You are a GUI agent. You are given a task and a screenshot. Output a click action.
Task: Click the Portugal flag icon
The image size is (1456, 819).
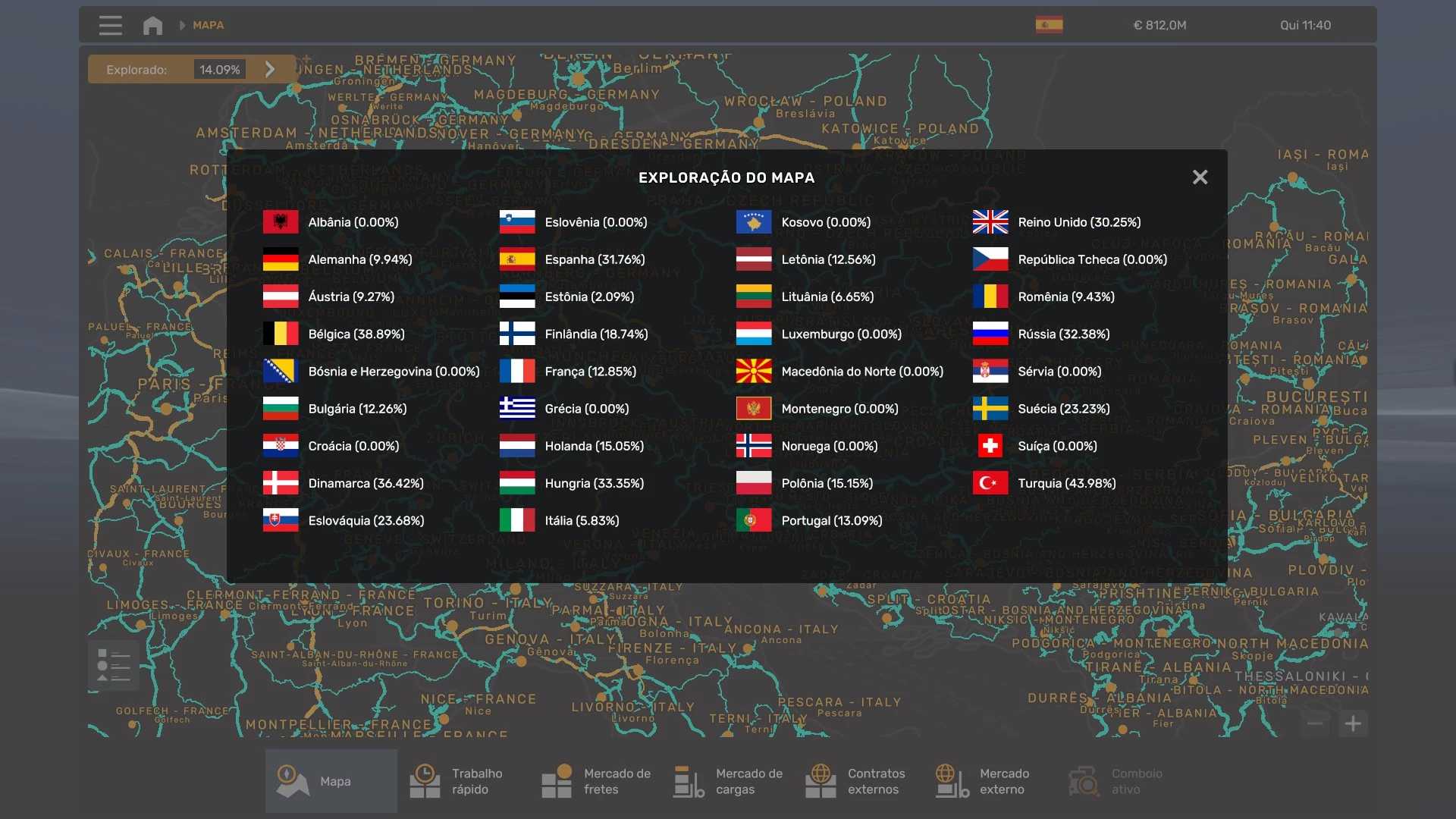pyautogui.click(x=753, y=520)
